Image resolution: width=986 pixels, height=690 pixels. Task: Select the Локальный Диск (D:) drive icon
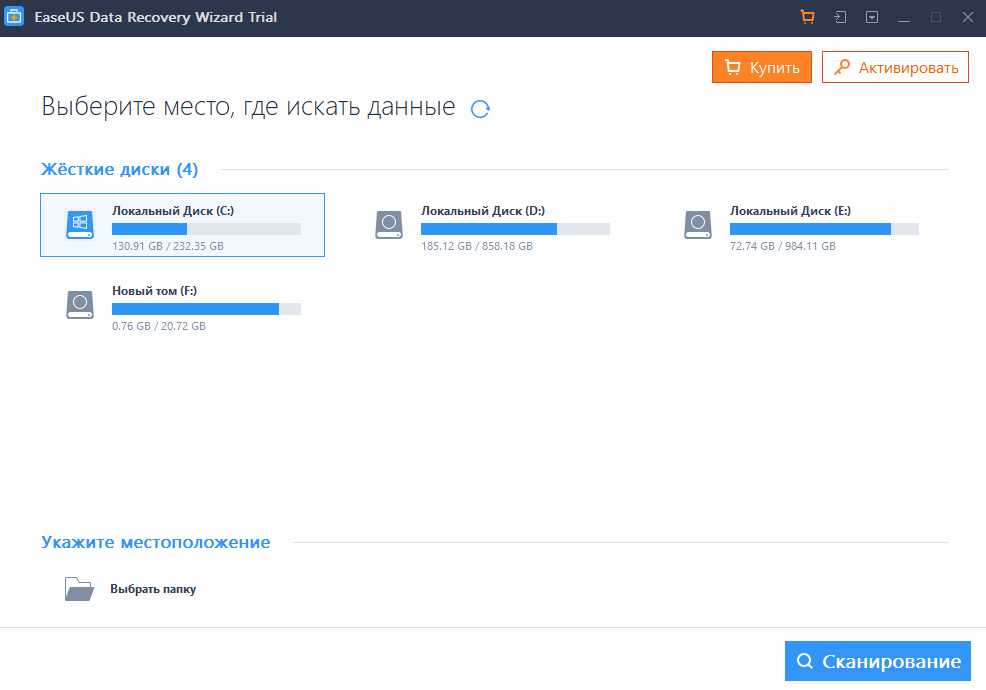click(389, 224)
